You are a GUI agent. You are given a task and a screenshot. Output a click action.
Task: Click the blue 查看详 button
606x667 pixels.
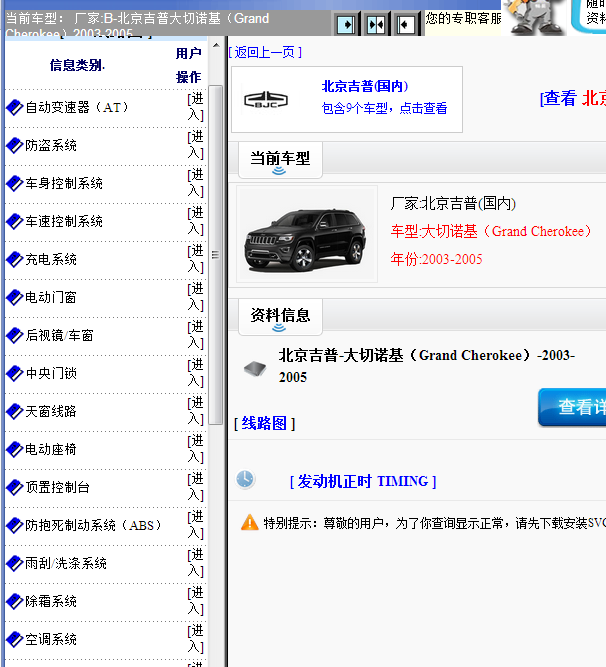[572, 407]
